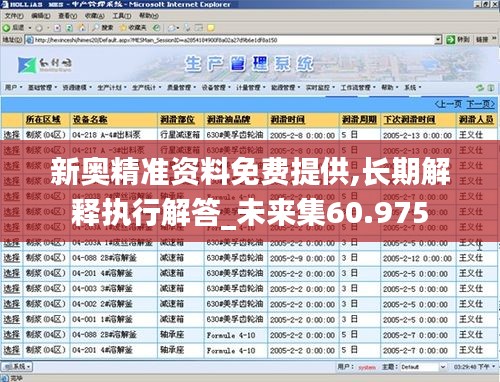500x382 pixels.
Task: Sort by 设备名称 column header
Action: pyautogui.click(x=90, y=120)
